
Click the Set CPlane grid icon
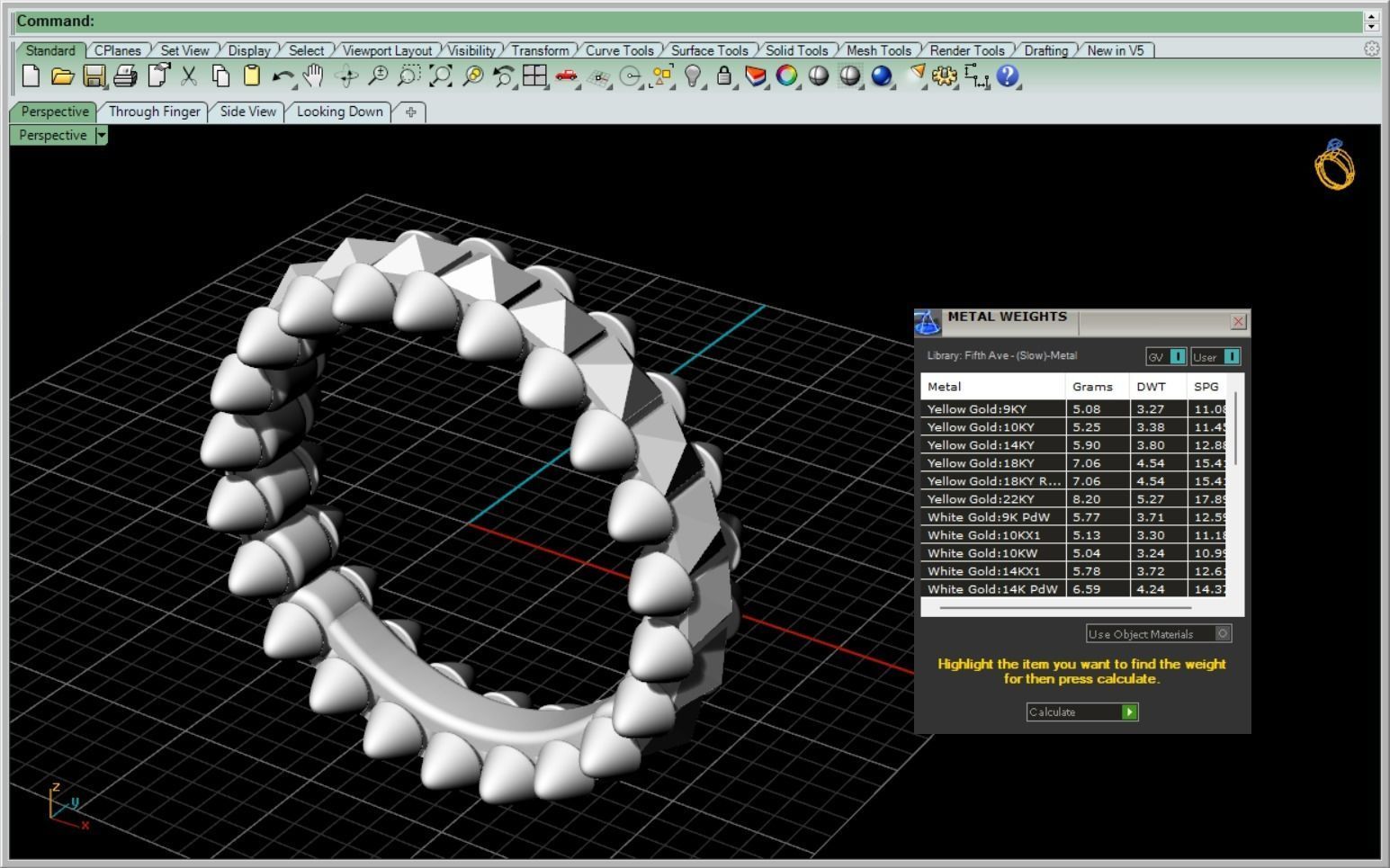point(598,76)
